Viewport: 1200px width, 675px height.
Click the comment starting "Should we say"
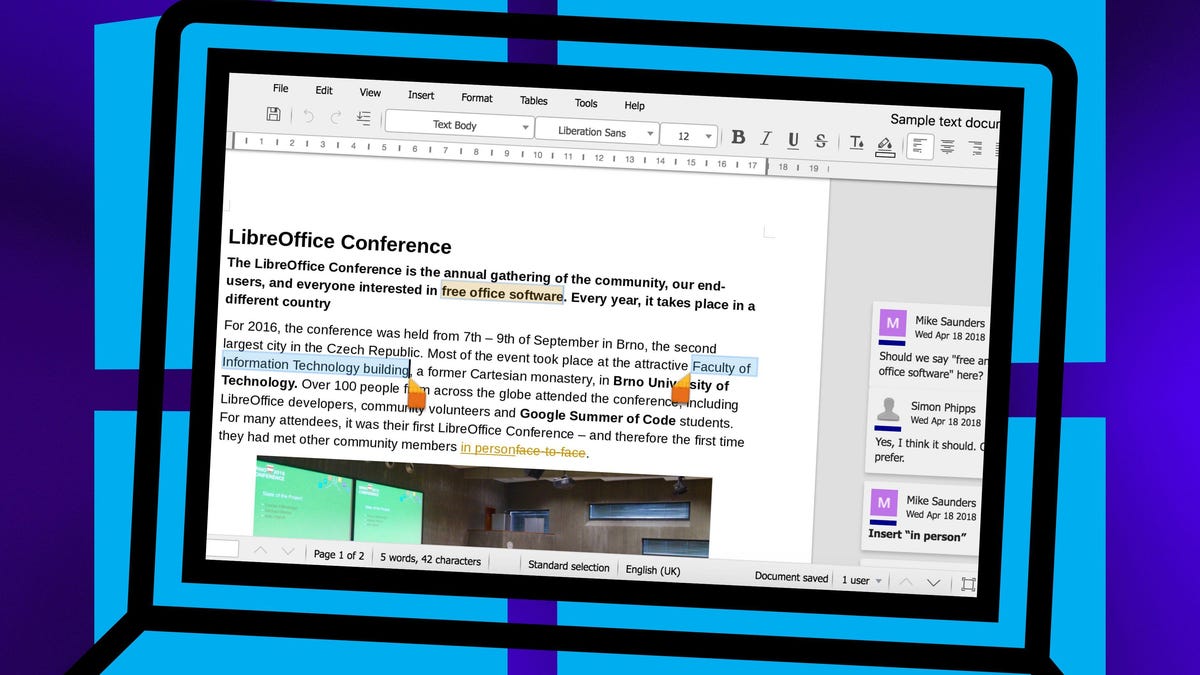(x=932, y=365)
